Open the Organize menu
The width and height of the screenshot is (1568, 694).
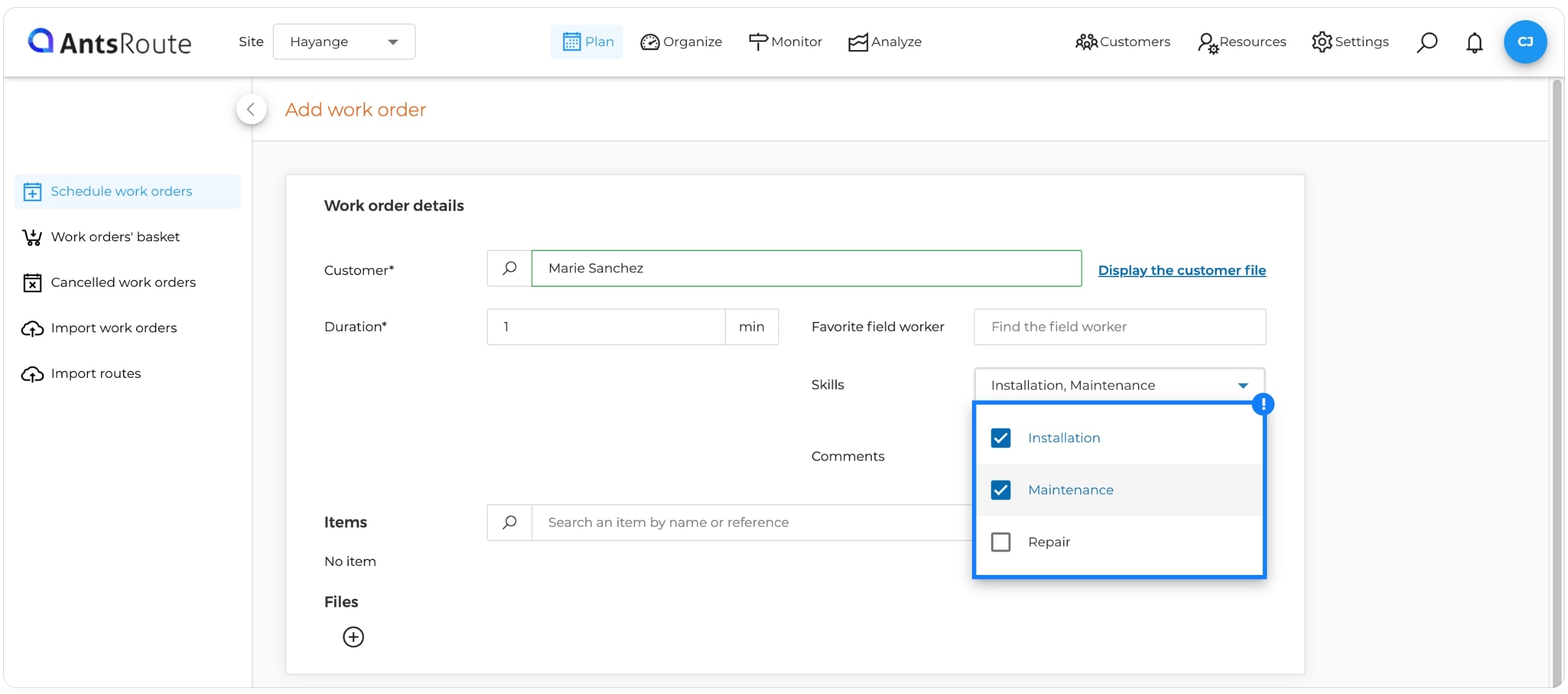(681, 42)
